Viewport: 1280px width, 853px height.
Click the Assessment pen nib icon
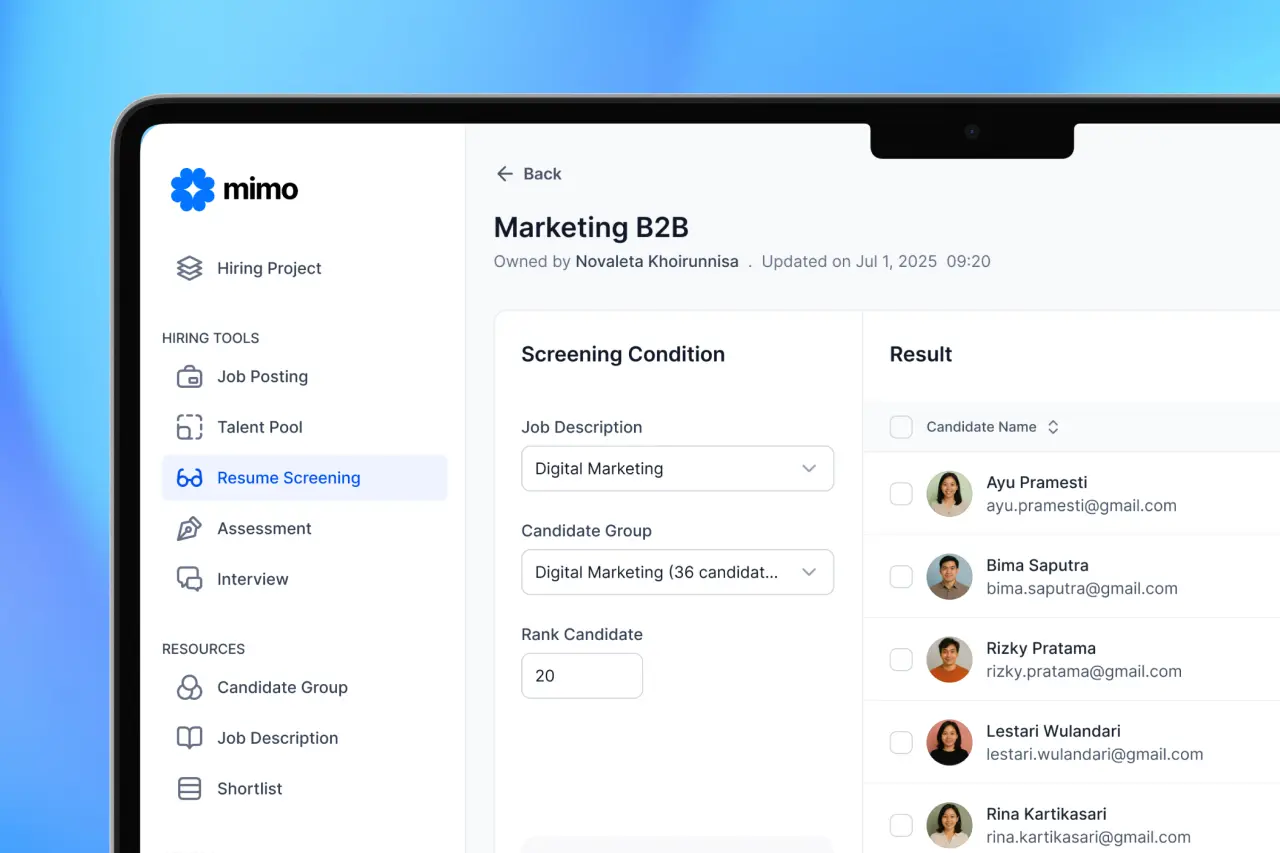[189, 529]
